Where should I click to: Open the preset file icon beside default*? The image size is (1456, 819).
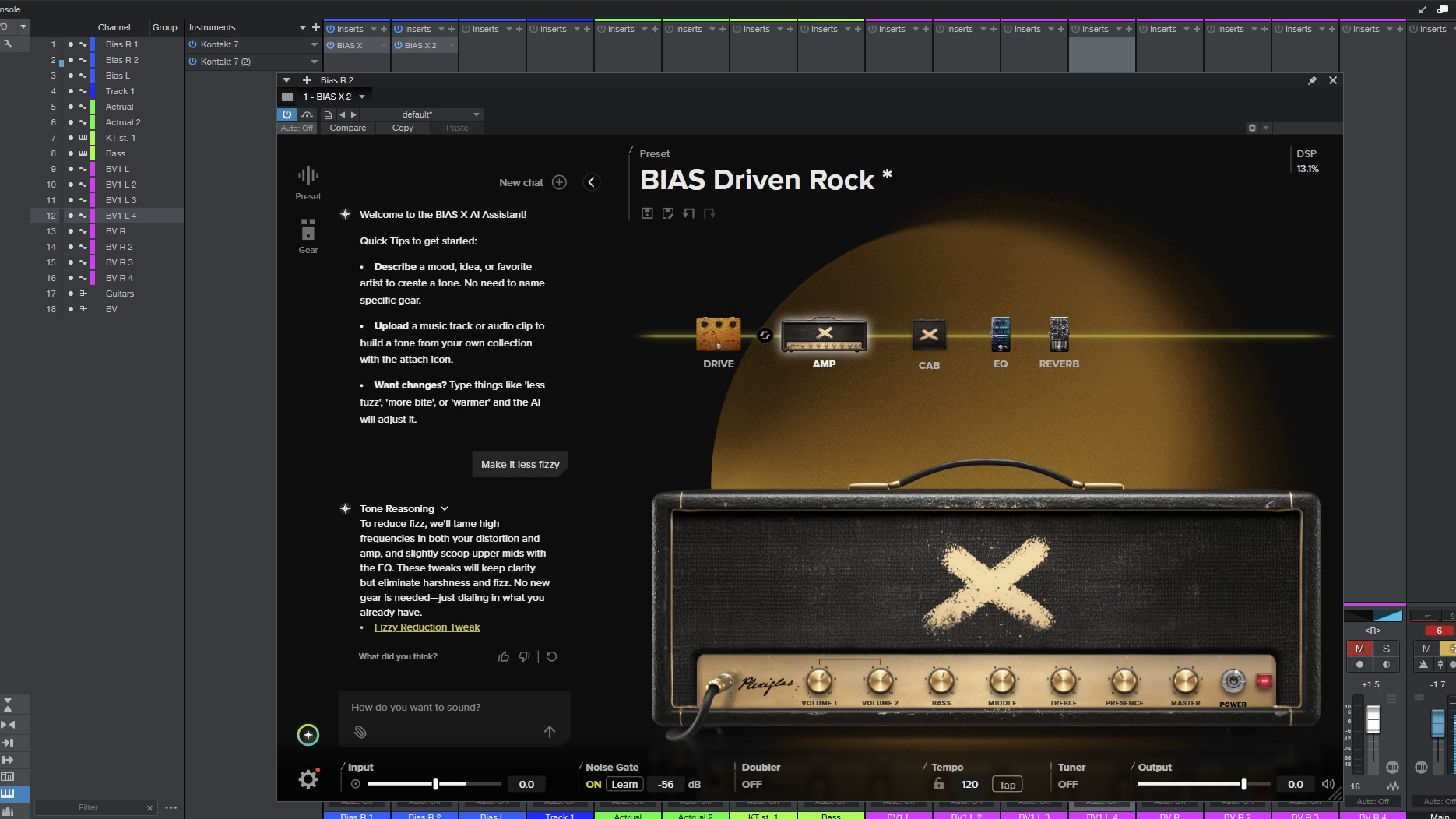pyautogui.click(x=328, y=114)
